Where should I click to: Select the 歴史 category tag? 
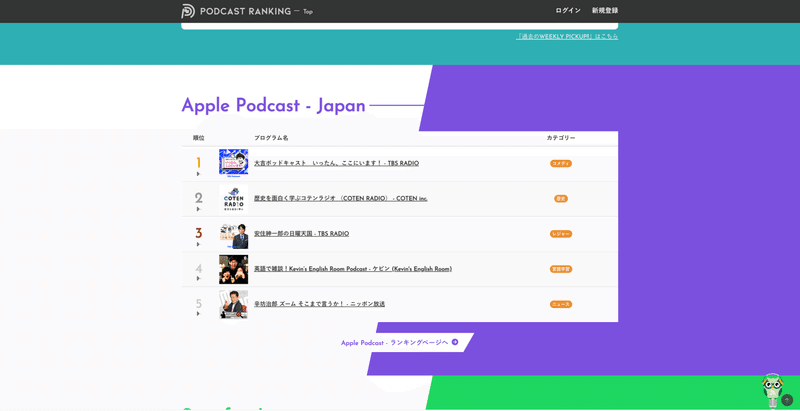[x=561, y=199]
